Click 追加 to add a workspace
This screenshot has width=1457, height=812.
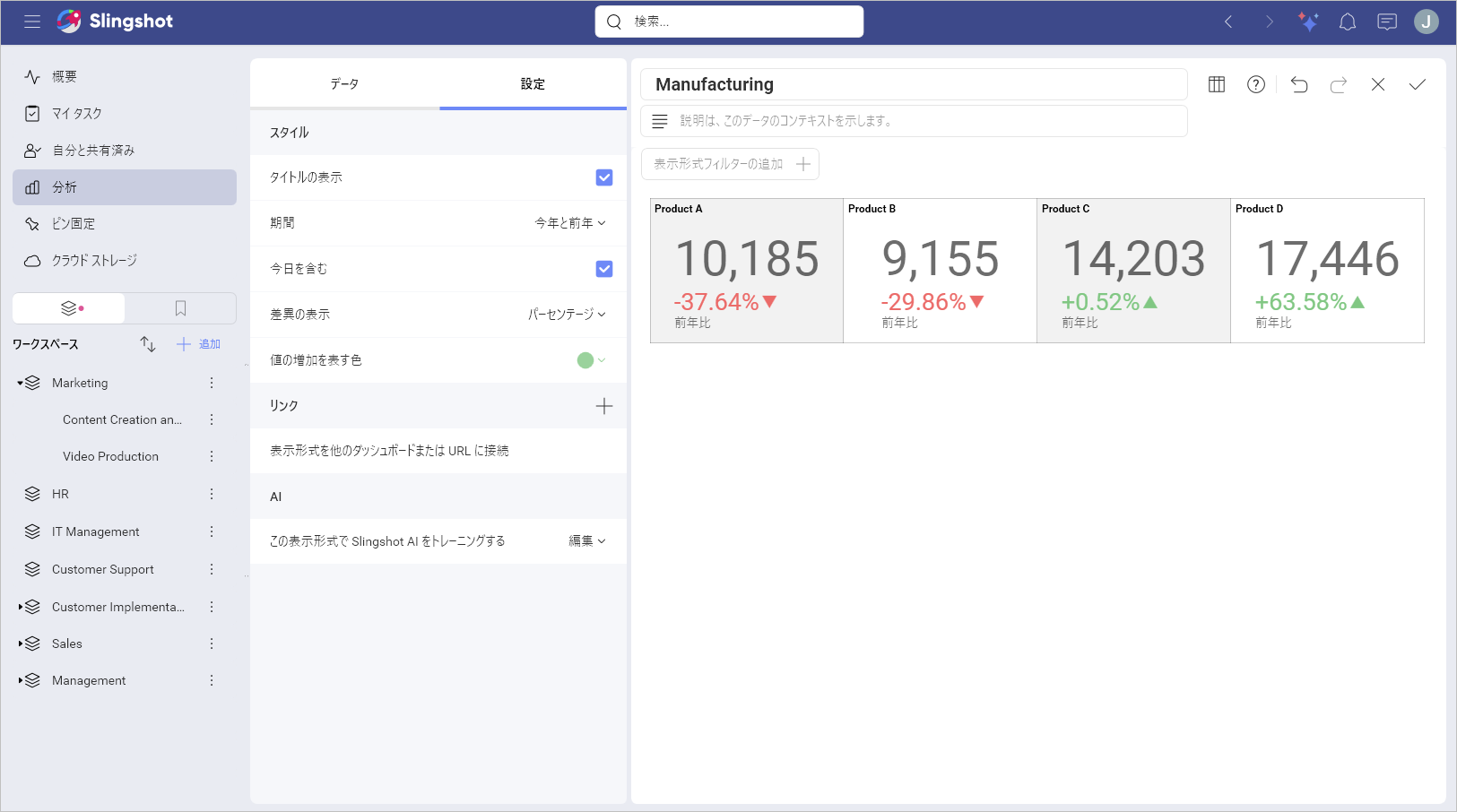tap(199, 344)
